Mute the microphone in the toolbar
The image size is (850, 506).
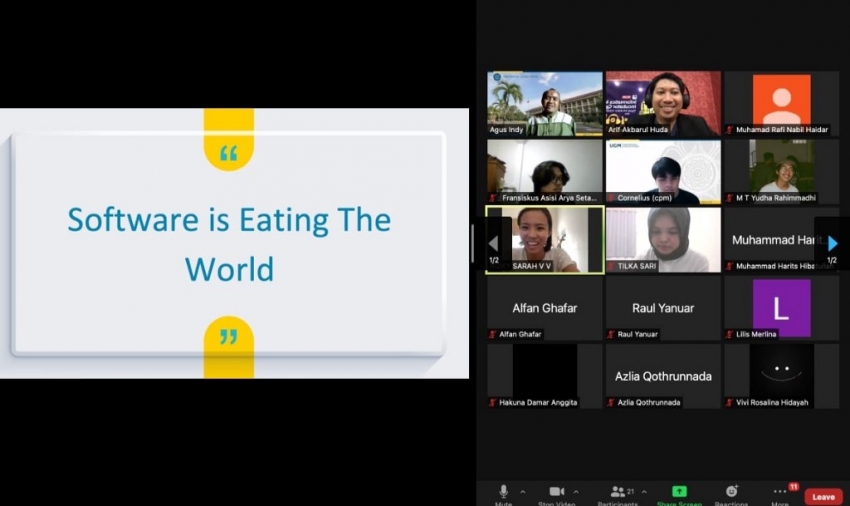pos(503,491)
